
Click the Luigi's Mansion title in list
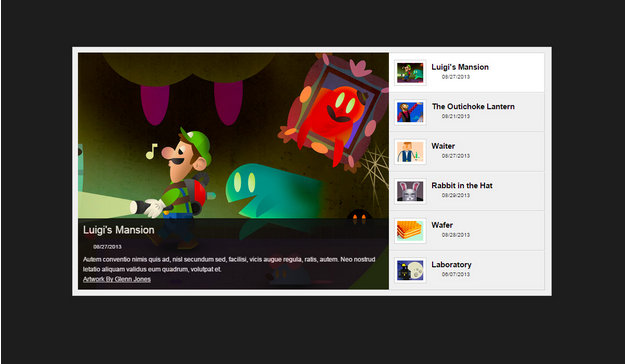tap(460, 67)
